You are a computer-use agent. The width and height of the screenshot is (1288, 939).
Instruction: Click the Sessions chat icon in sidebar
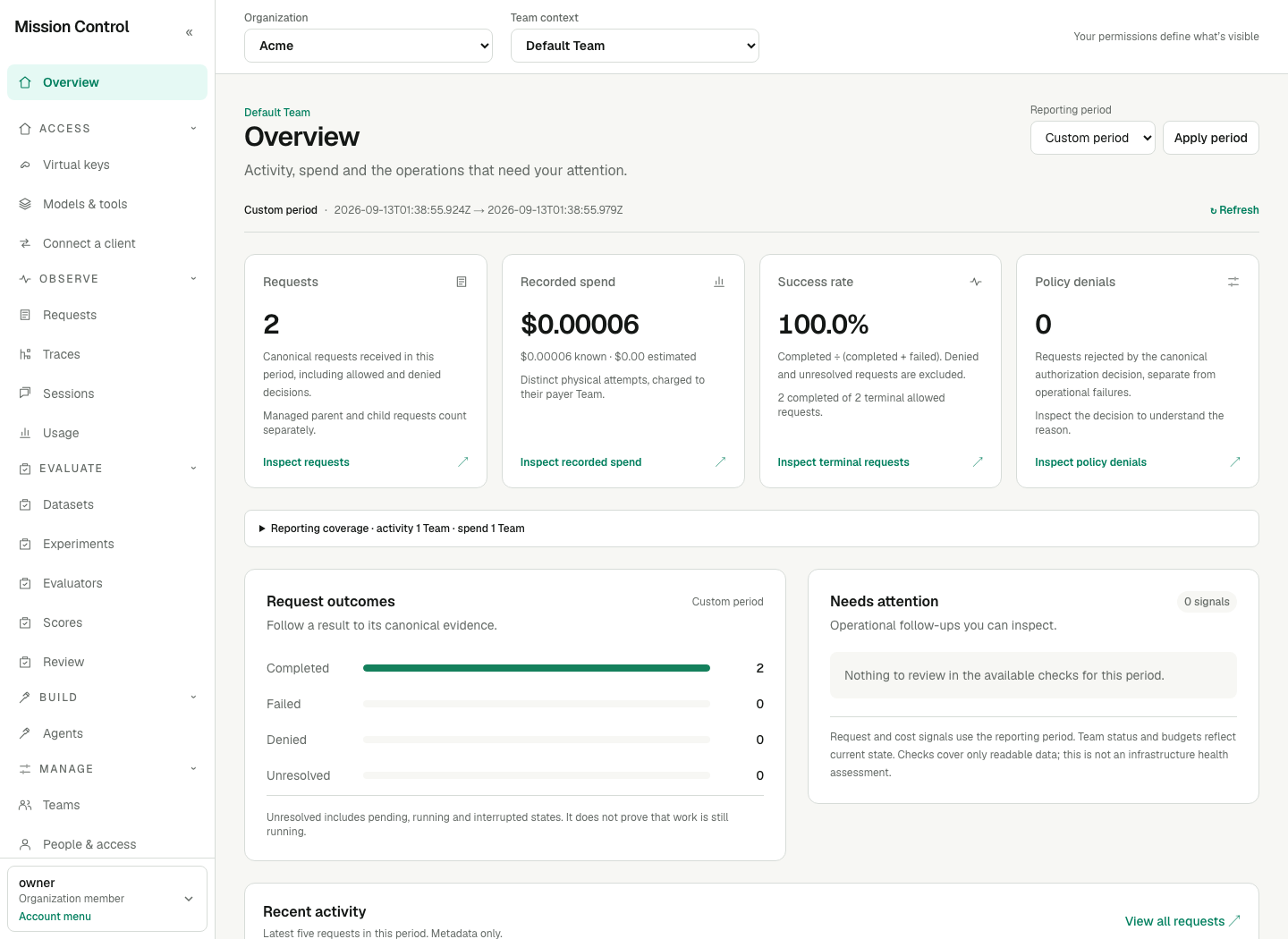tap(25, 393)
